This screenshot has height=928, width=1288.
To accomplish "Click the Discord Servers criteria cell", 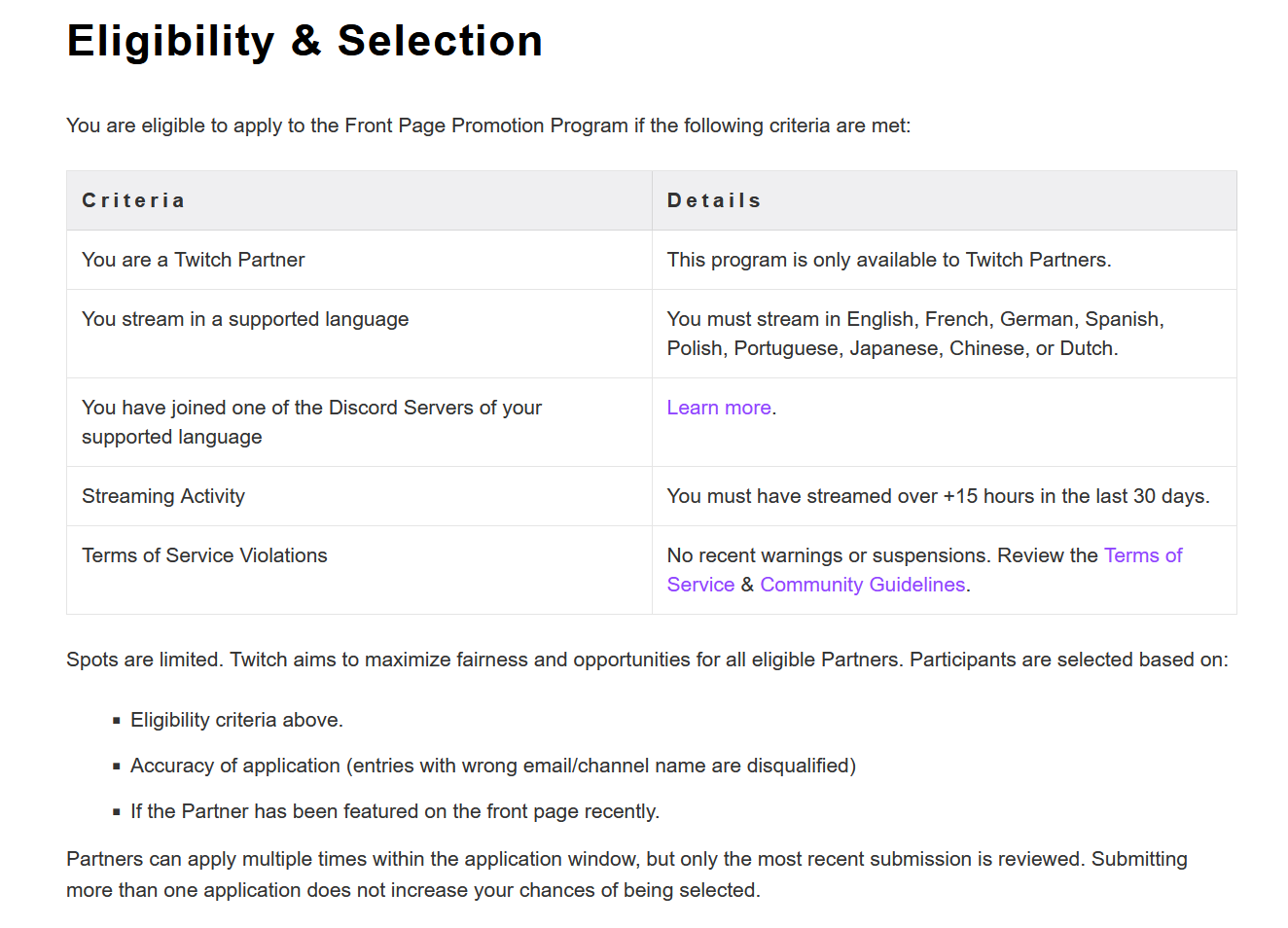I will pyautogui.click(x=311, y=422).
